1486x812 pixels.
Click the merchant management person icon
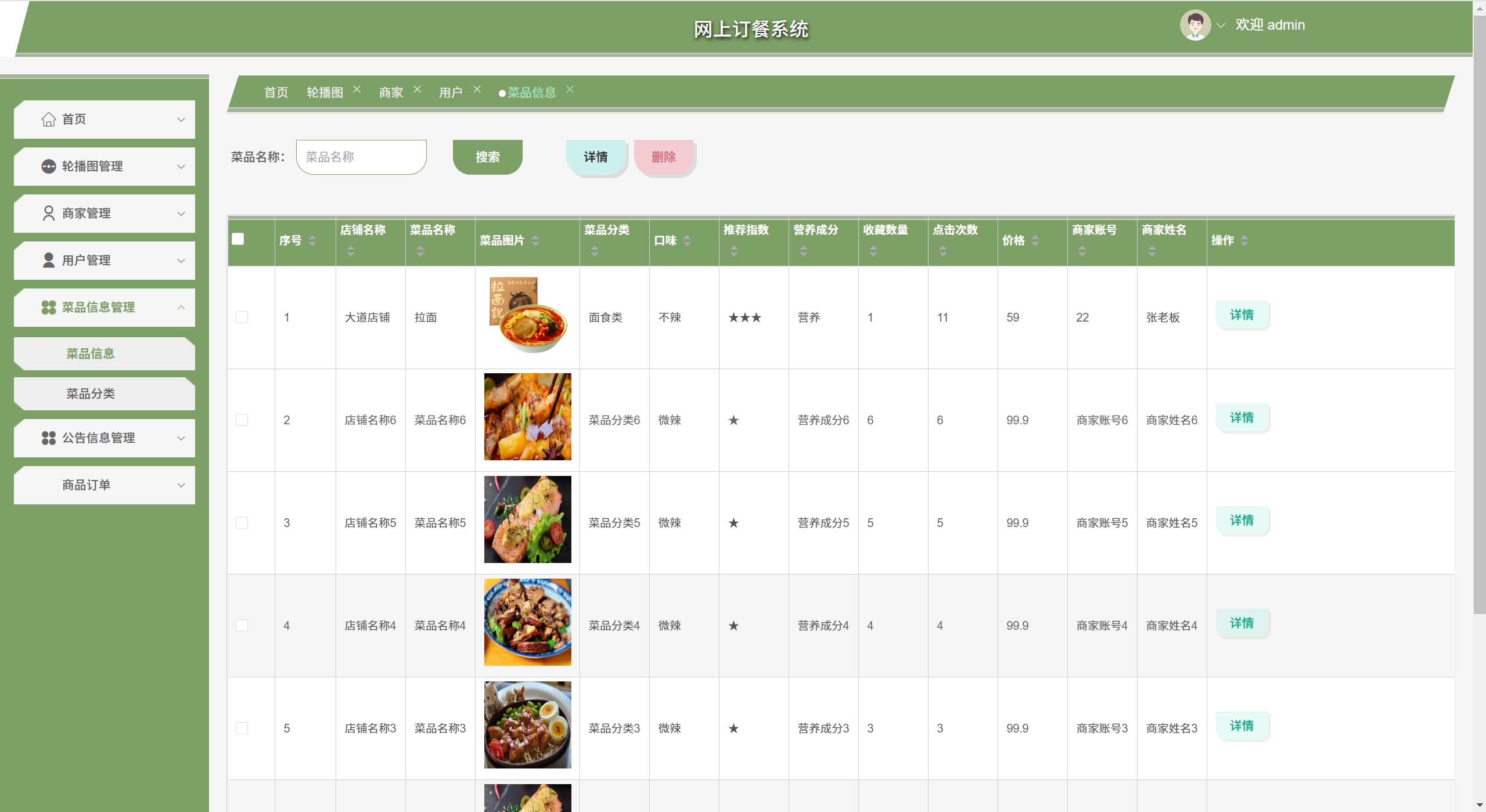pyautogui.click(x=49, y=214)
